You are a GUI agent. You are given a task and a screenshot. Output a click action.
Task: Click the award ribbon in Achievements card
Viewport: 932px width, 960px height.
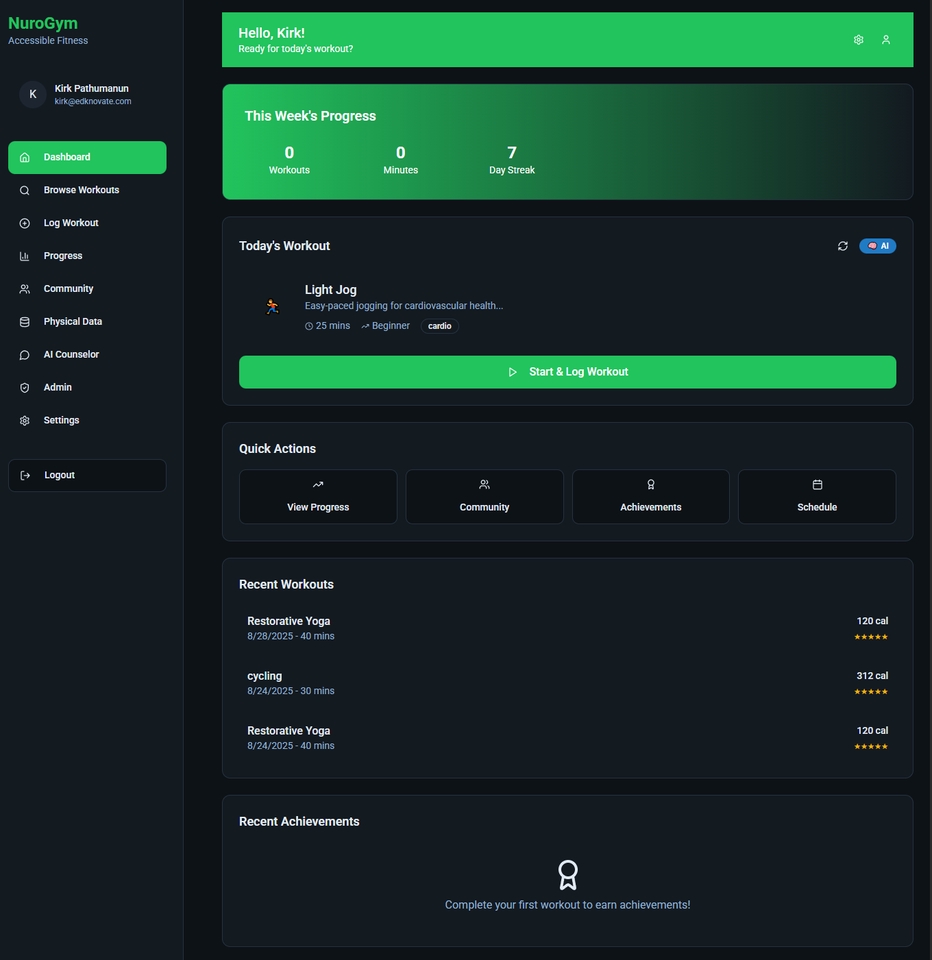click(x=651, y=485)
